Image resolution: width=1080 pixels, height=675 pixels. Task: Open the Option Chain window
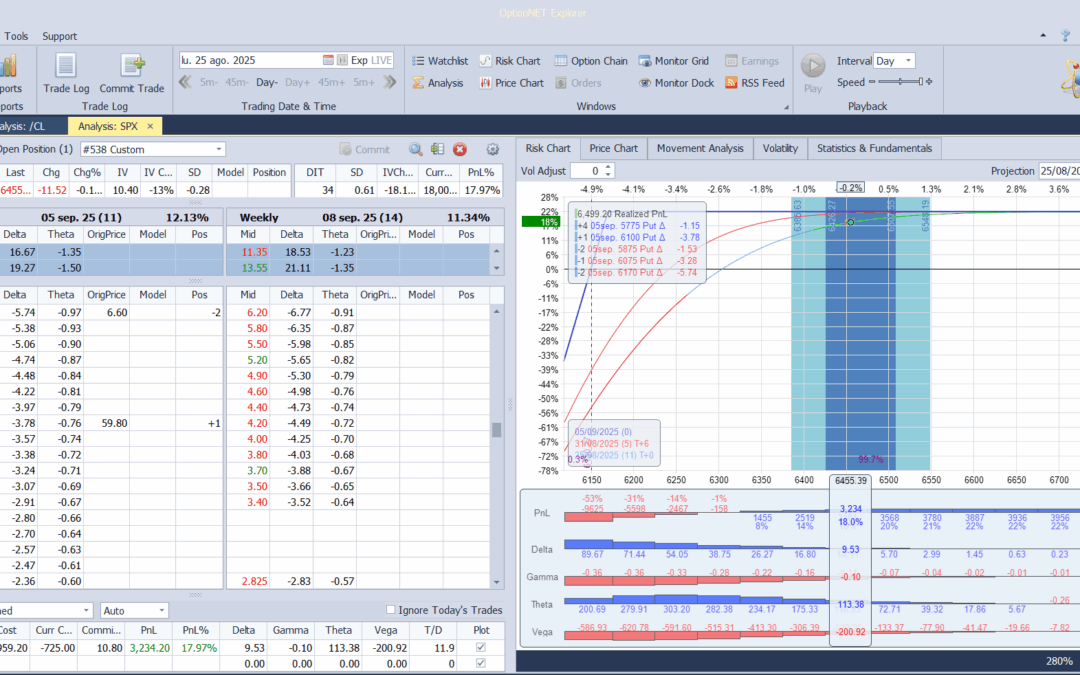pos(591,61)
